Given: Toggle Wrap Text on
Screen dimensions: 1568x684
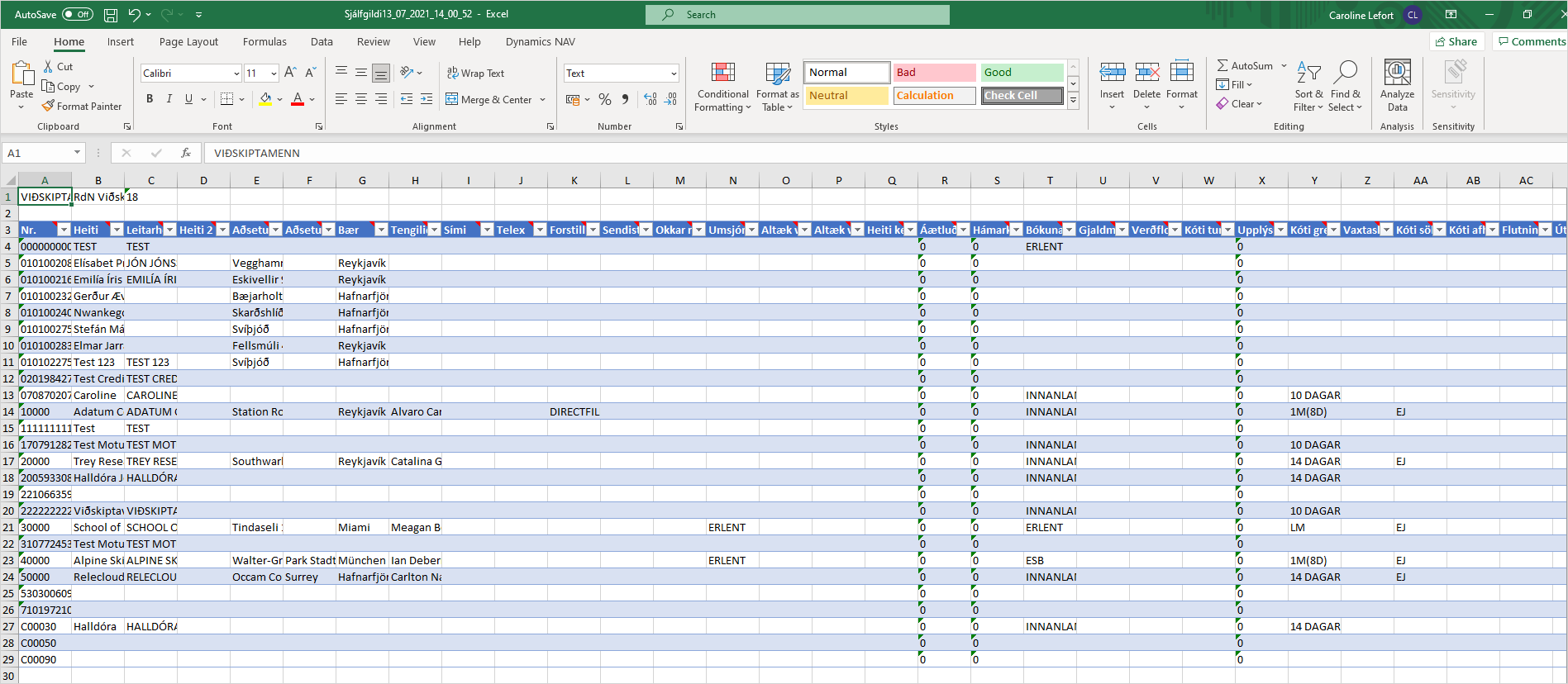Looking at the screenshot, I should pyautogui.click(x=475, y=74).
